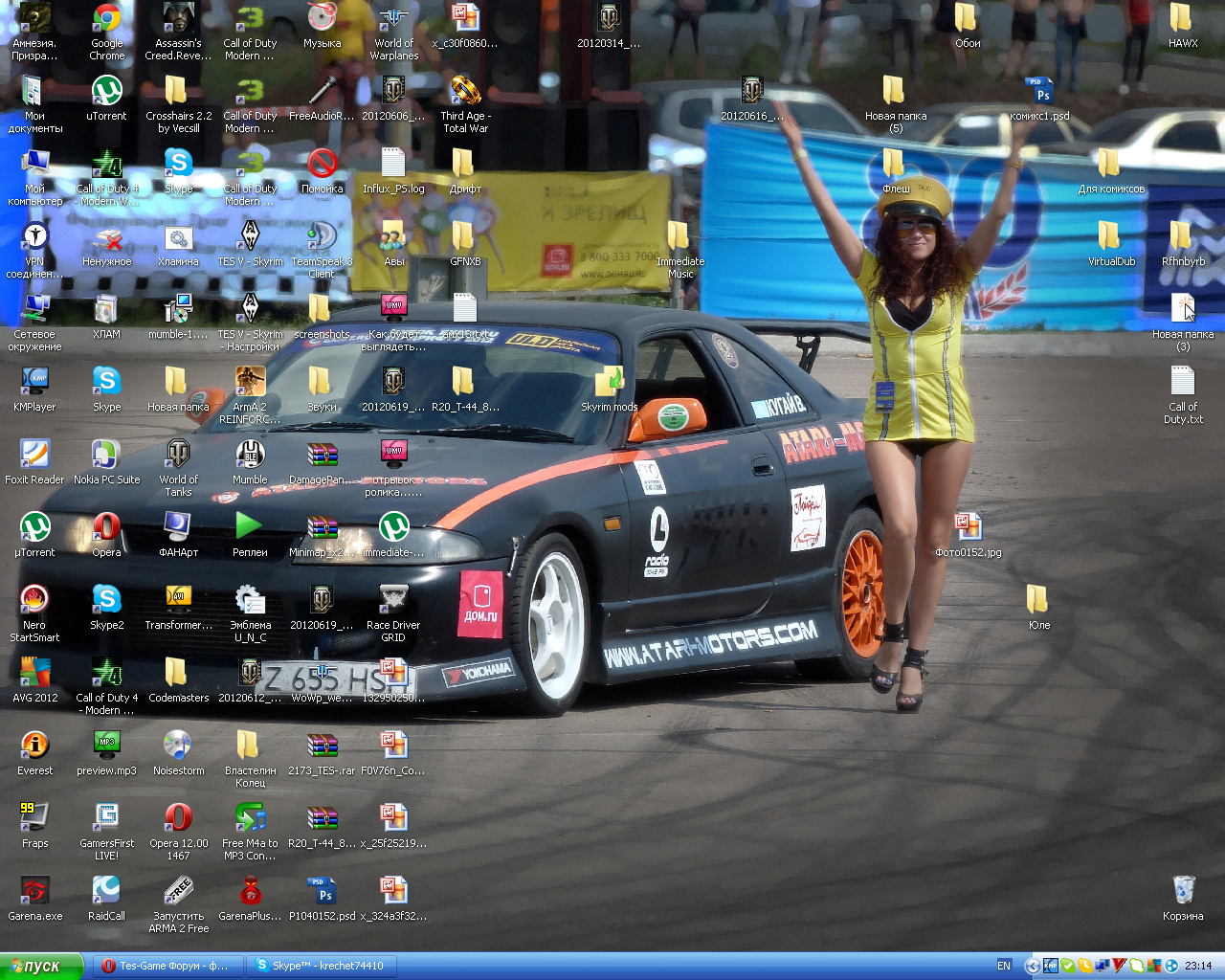1225x980 pixels.
Task: Click the KMPlayer desktop shortcut
Action: pos(34,383)
